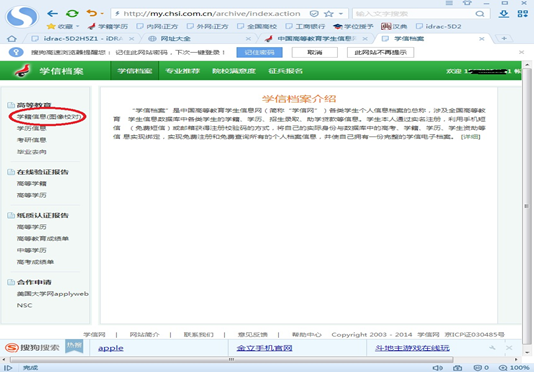Open address bar dropdown arrow
The height and width of the screenshot is (372, 534).
point(341,14)
